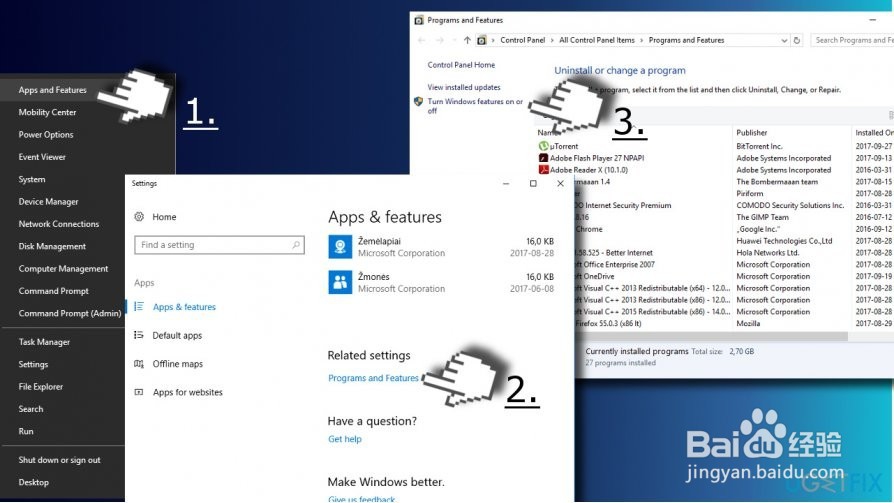Open Programs and Features link
The width and height of the screenshot is (894, 503).
tap(373, 378)
